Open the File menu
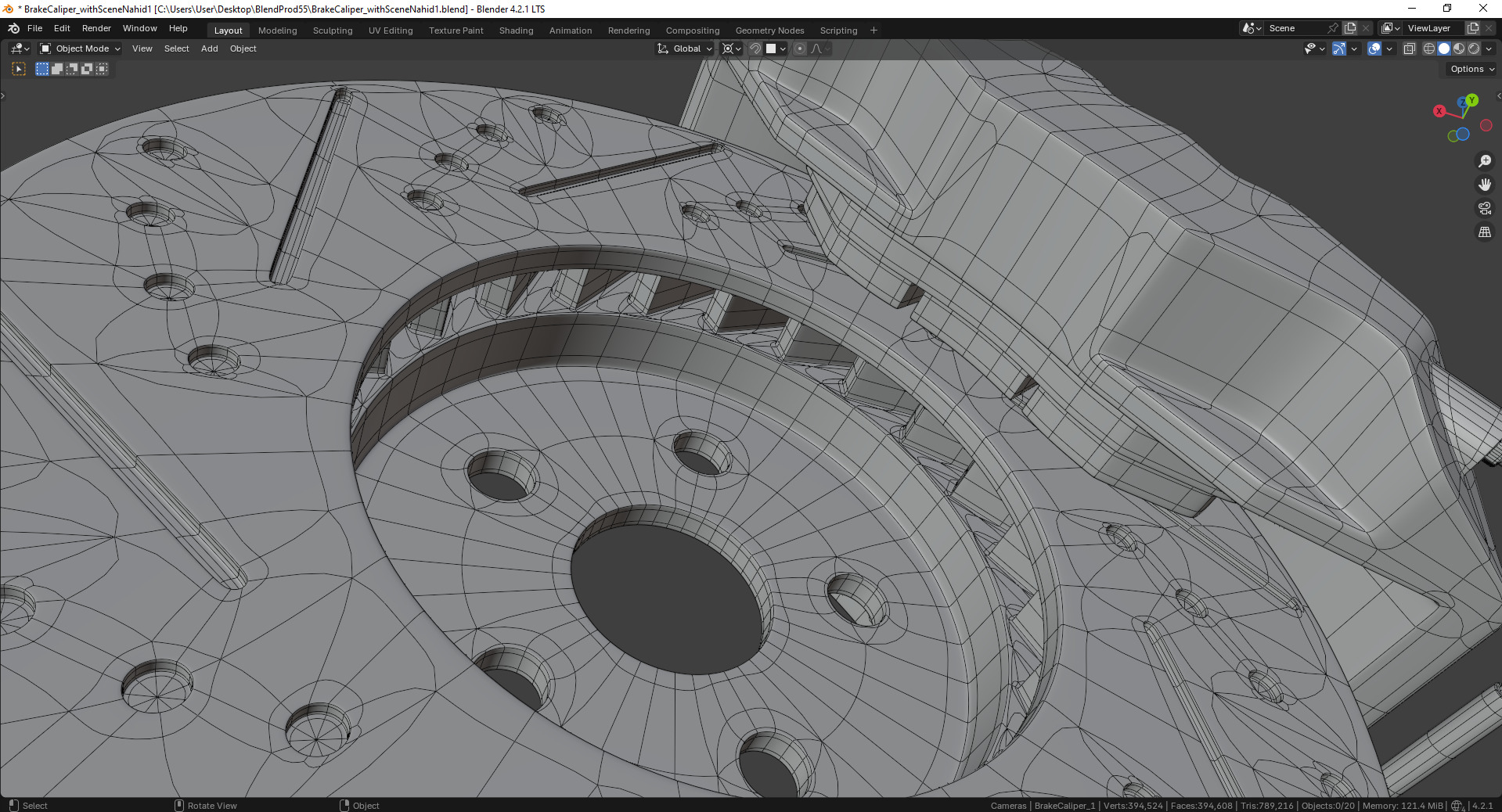The height and width of the screenshot is (812, 1502). click(x=34, y=28)
